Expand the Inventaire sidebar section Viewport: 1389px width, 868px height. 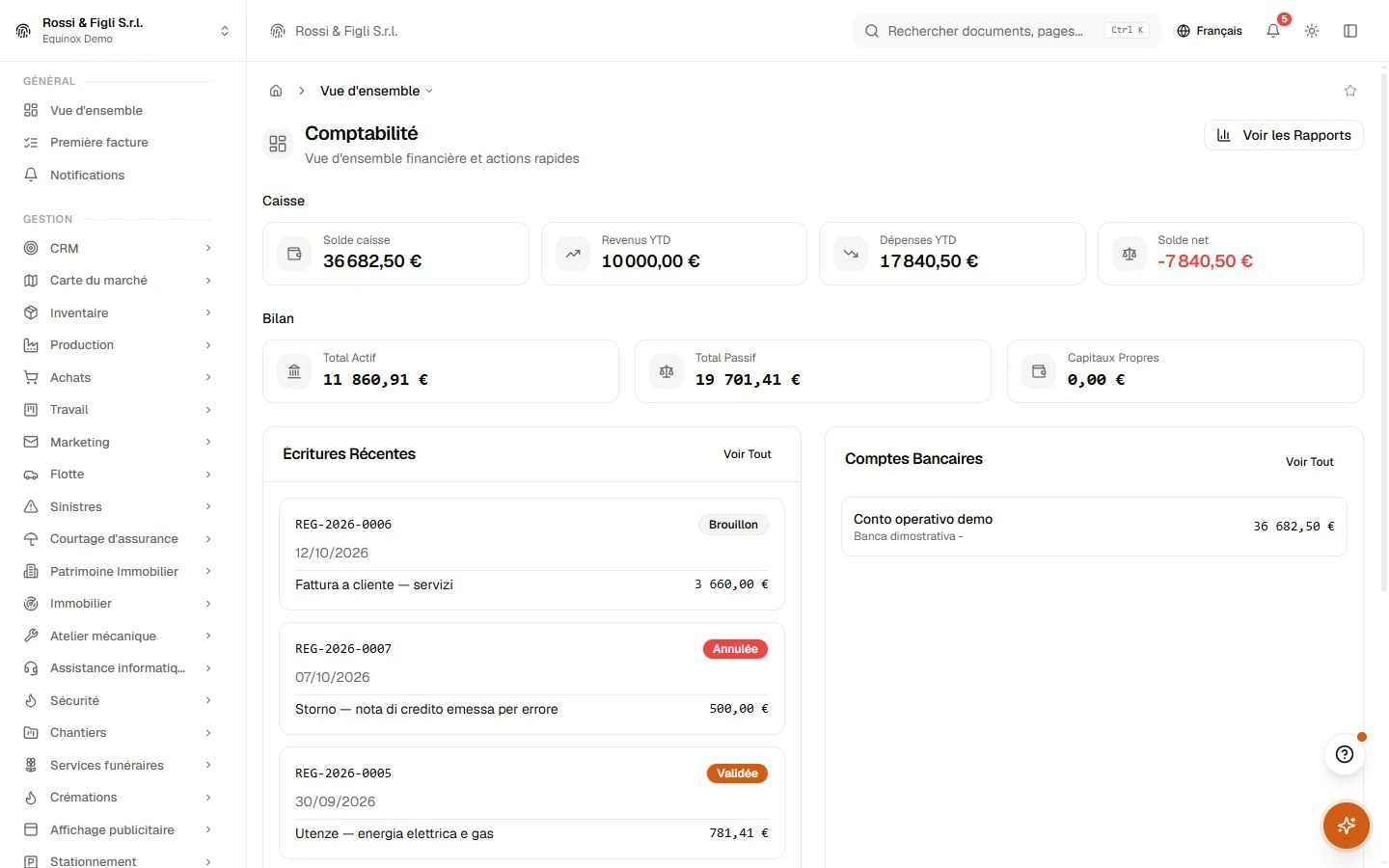point(118,312)
